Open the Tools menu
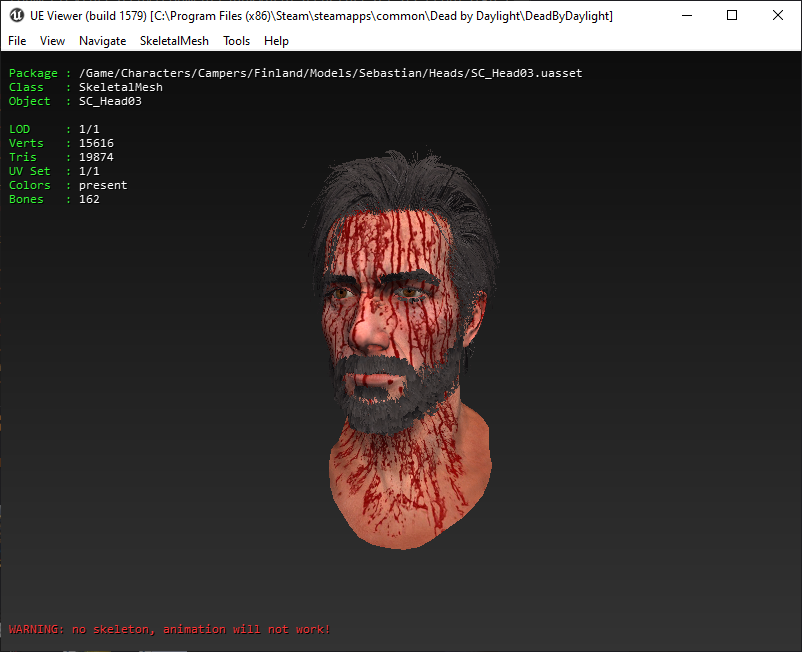The height and width of the screenshot is (652, 802). coord(236,41)
